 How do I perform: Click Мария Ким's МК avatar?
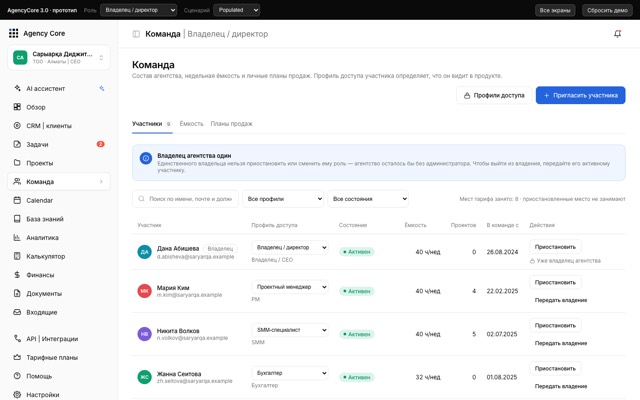[144, 291]
